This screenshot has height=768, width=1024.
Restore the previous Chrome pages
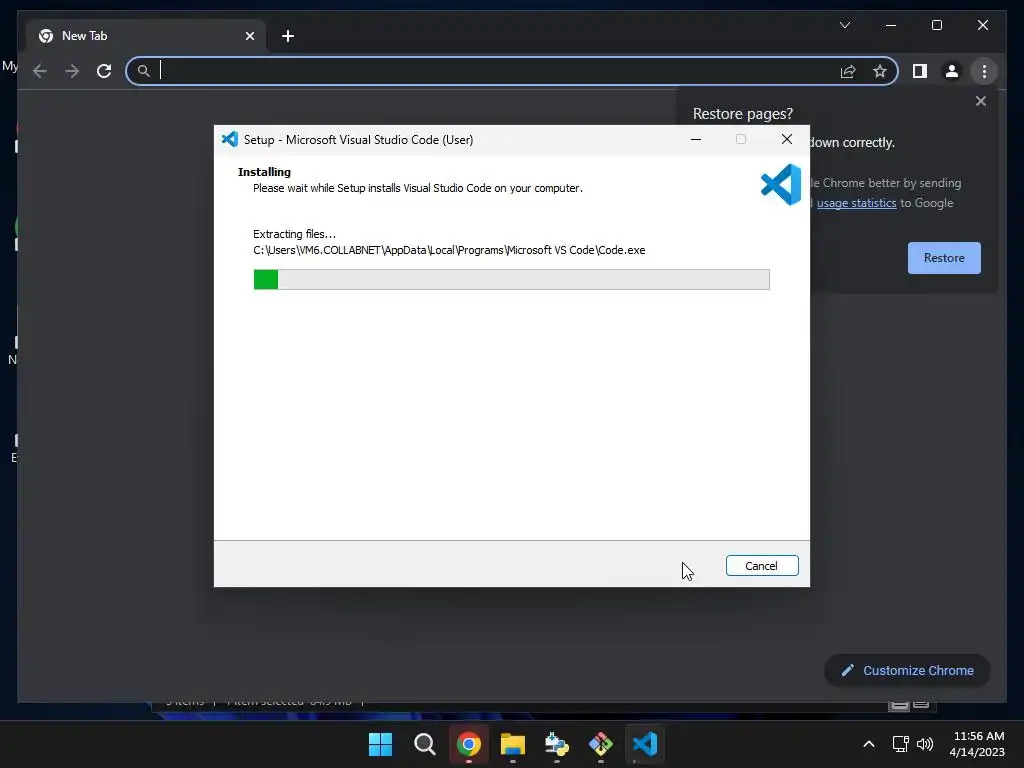point(944,258)
